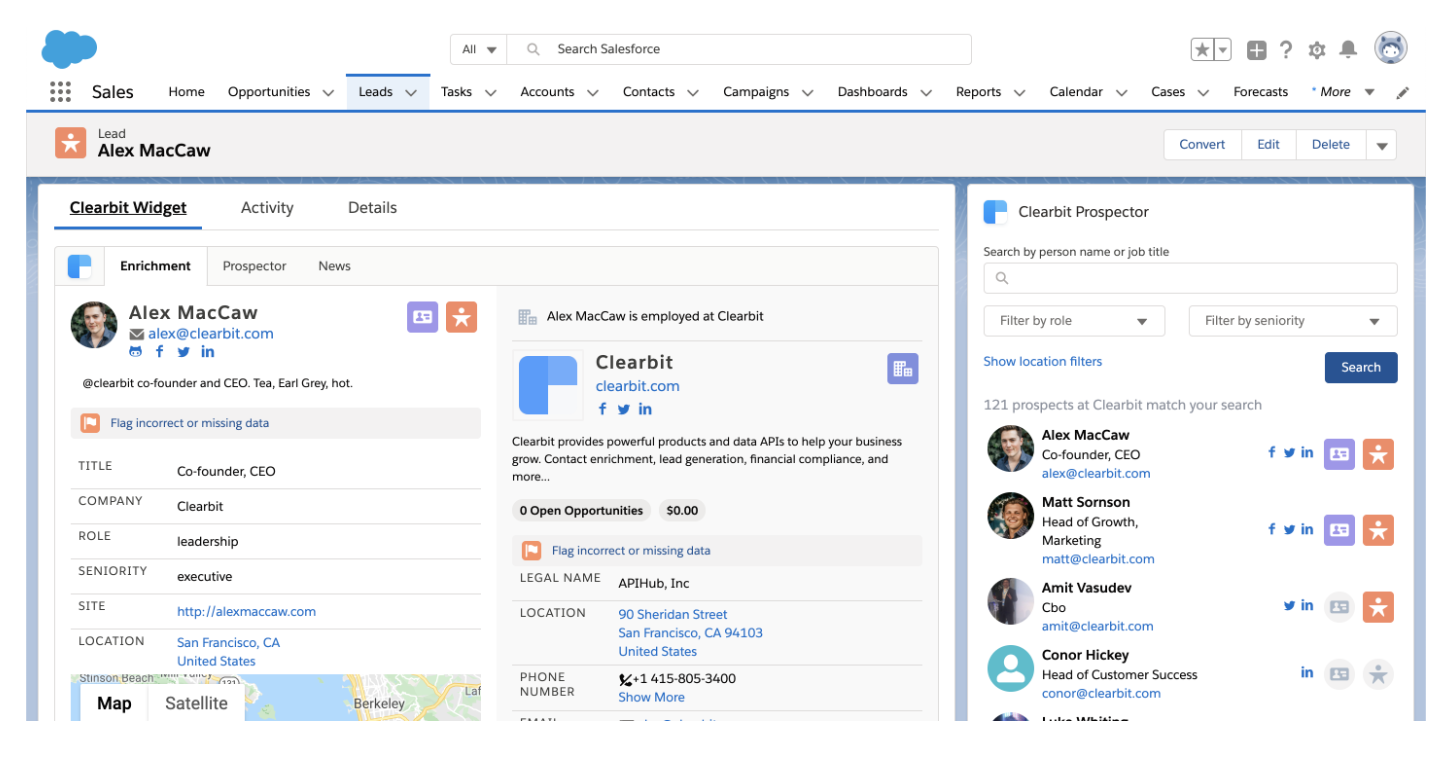Image resolution: width=1434 pixels, height=758 pixels.
Task: Open Clearbit company's Facebook icon
Action: click(602, 409)
